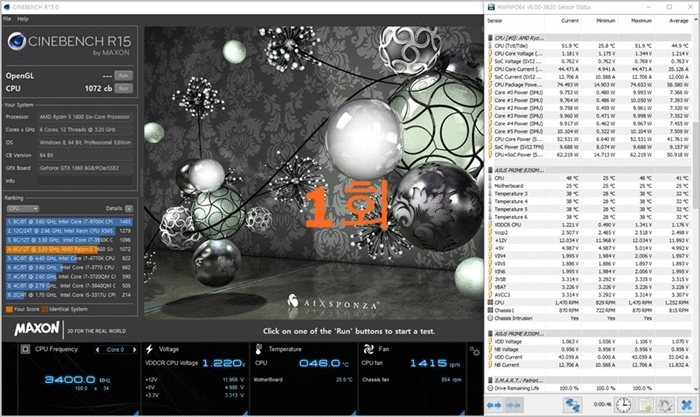Click the CPU Frequency chip icon
700x417 pixels.
(25, 349)
